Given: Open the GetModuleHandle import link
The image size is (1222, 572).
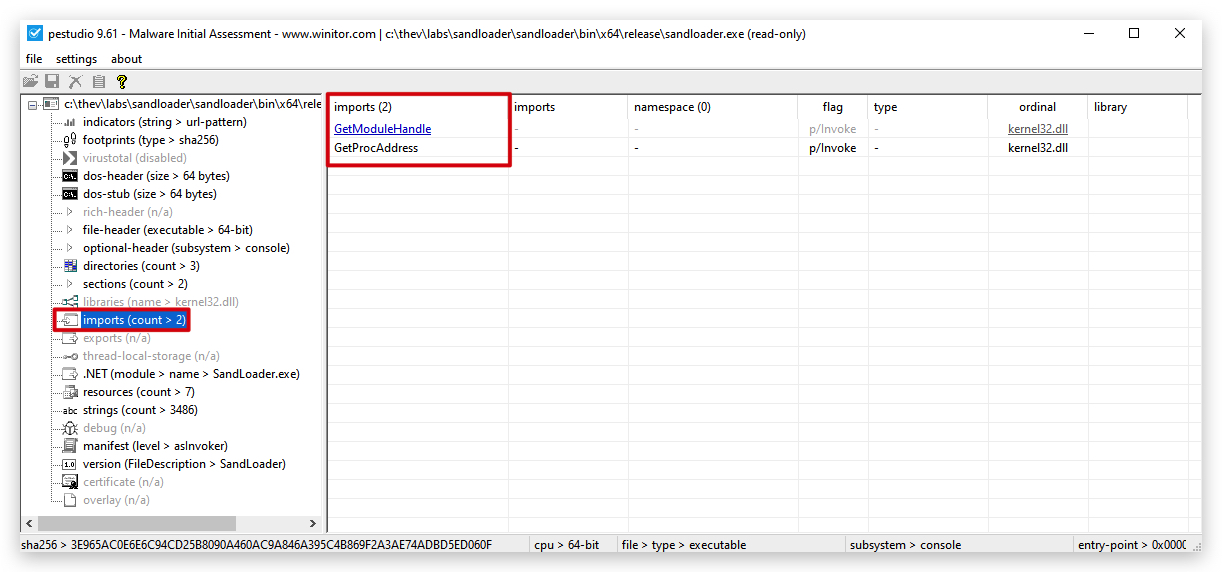Looking at the screenshot, I should [383, 129].
